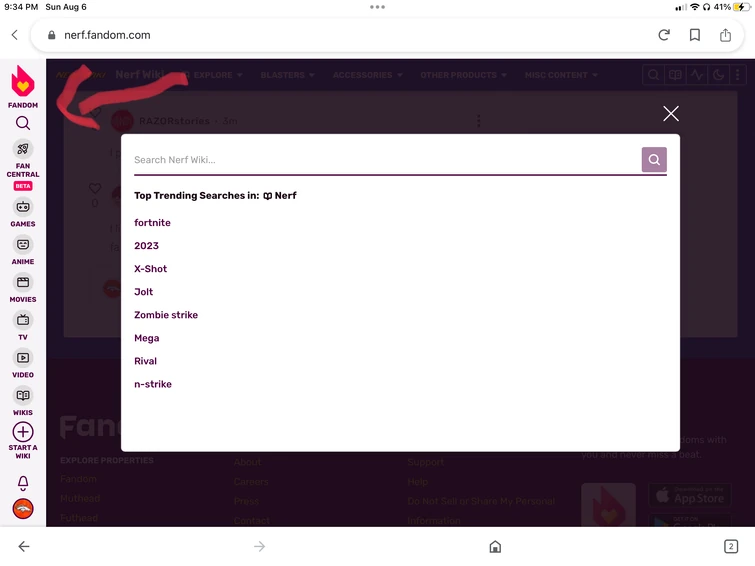Click the sidebar search magnifier icon
This screenshot has width=755, height=566.
23,123
